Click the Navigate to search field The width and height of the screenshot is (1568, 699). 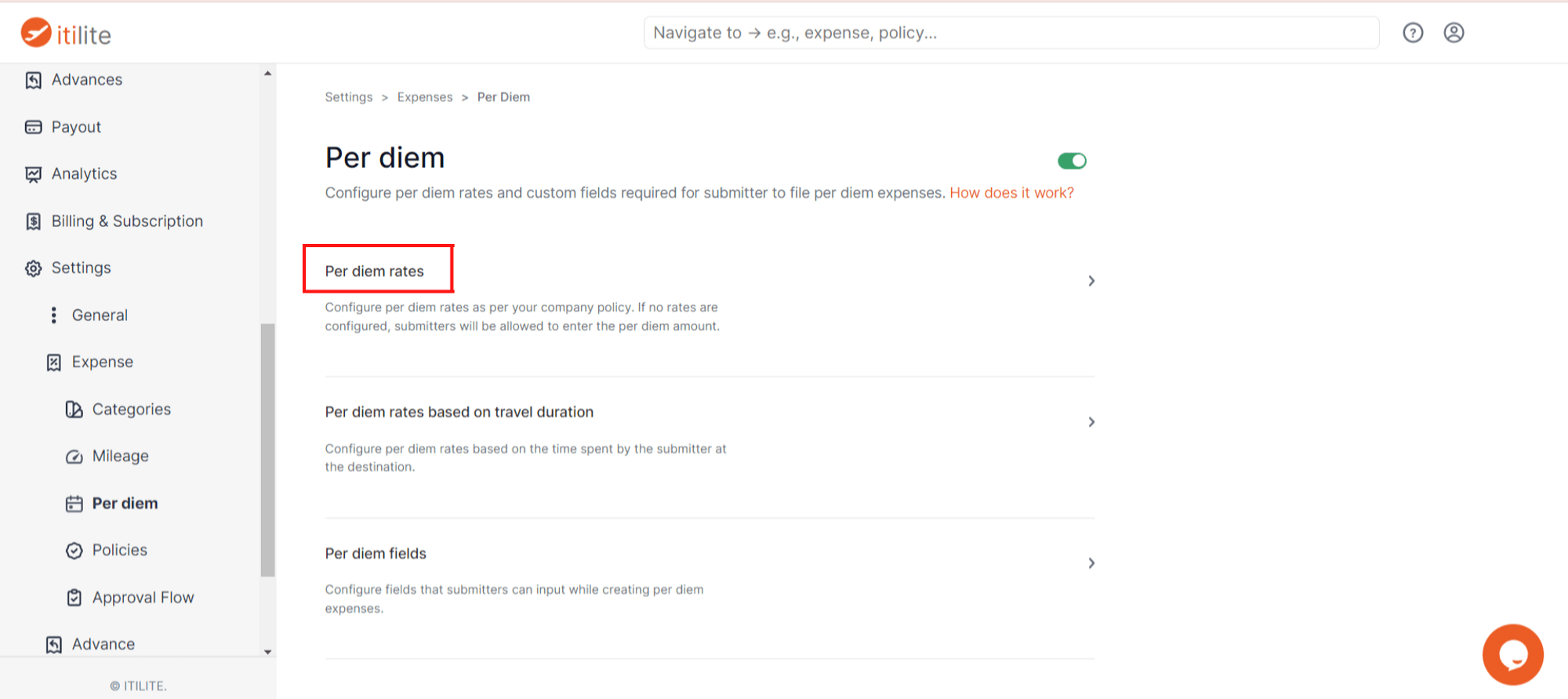[1011, 33]
